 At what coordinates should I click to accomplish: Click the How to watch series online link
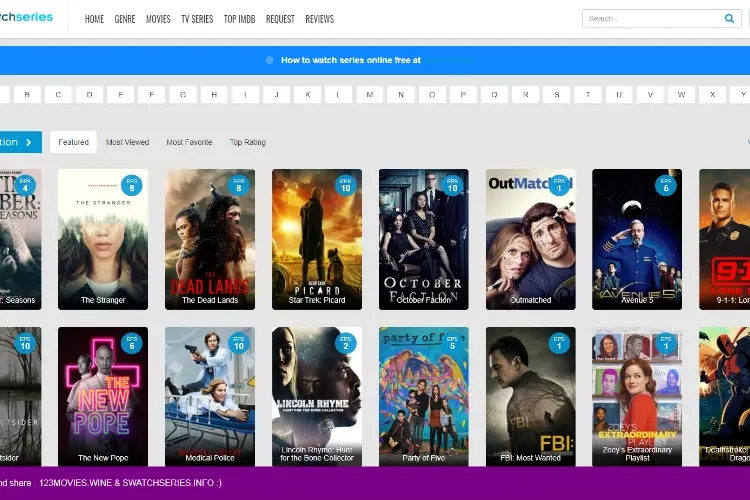tap(351, 60)
